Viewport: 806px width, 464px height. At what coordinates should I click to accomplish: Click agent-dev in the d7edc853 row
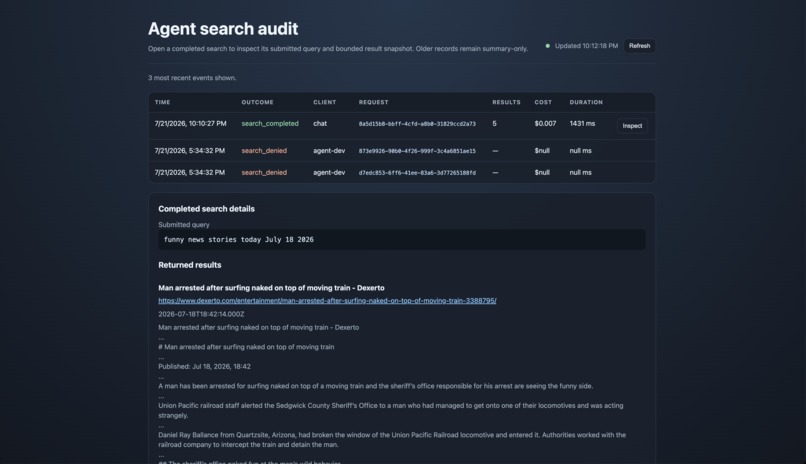329,173
